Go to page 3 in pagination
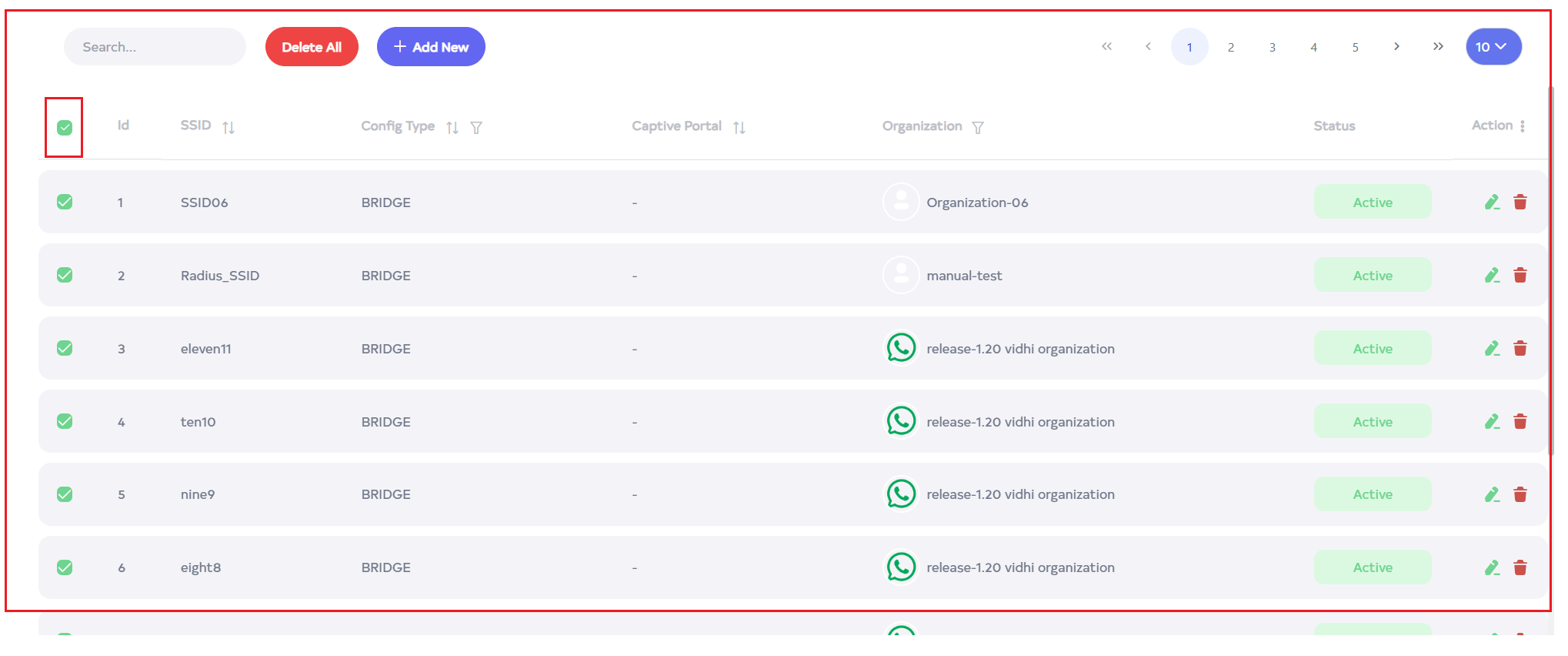This screenshot has width=1568, height=656. (1273, 48)
